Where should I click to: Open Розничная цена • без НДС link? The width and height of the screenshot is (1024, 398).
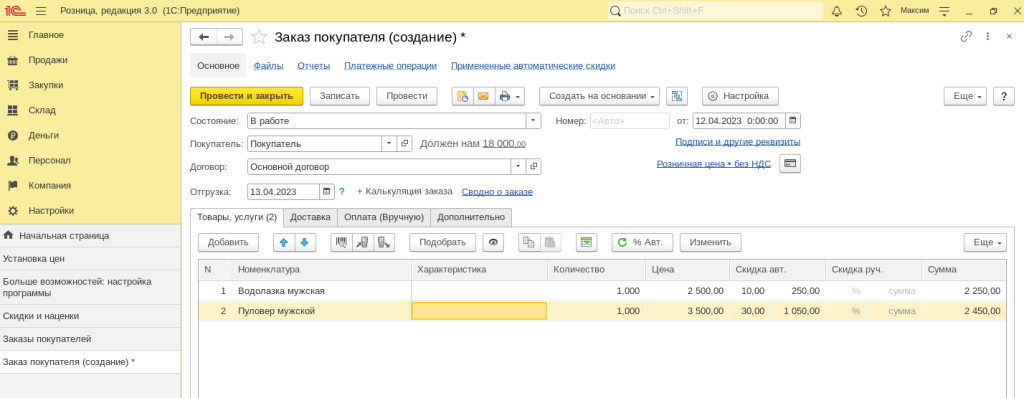point(714,164)
